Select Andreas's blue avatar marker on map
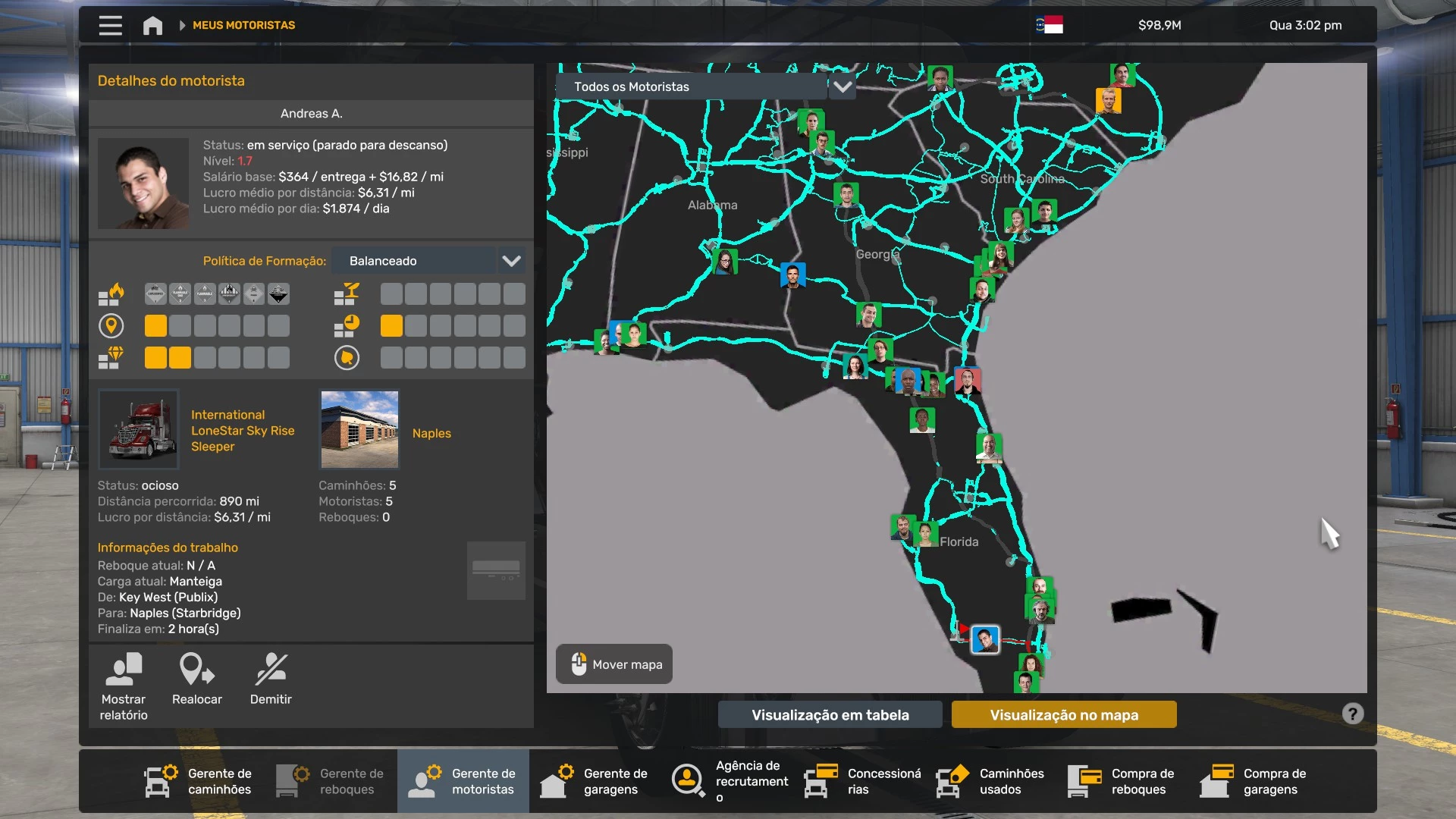The image size is (1456, 819). [985, 640]
